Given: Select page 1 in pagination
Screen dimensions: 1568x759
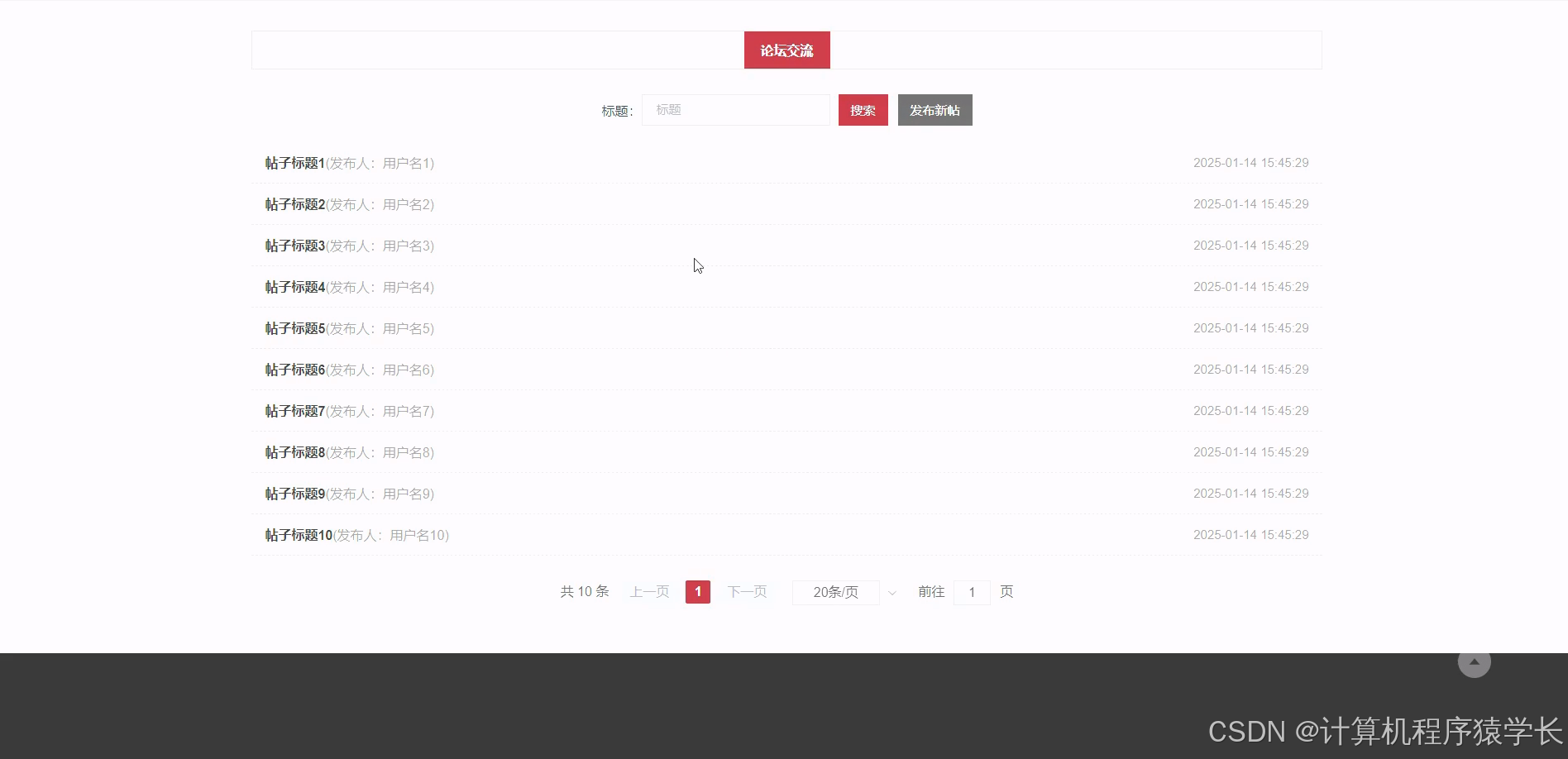Looking at the screenshot, I should coord(697,592).
